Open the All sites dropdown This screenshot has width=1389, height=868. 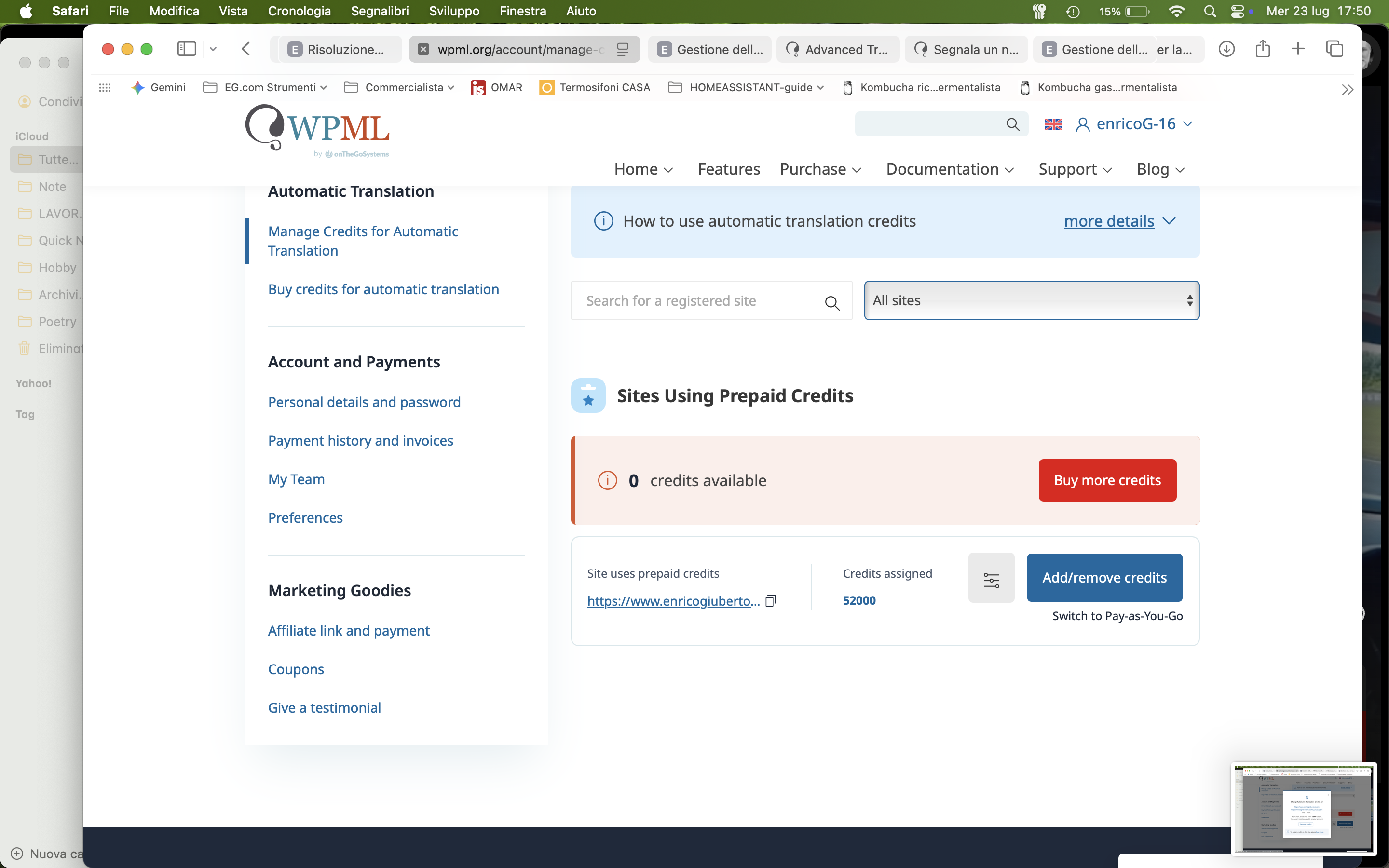pyautogui.click(x=1032, y=300)
